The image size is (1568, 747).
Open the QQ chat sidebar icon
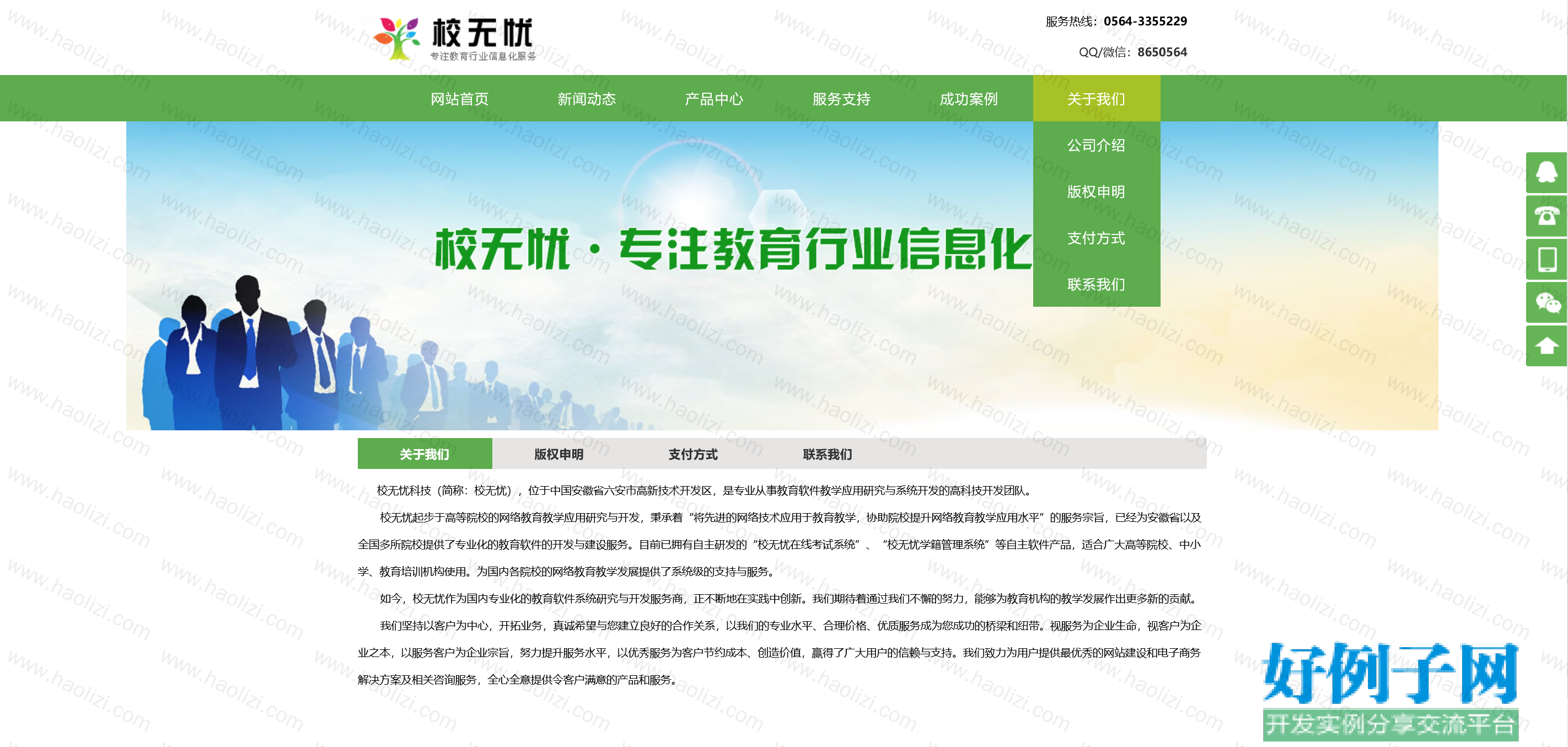click(x=1546, y=173)
